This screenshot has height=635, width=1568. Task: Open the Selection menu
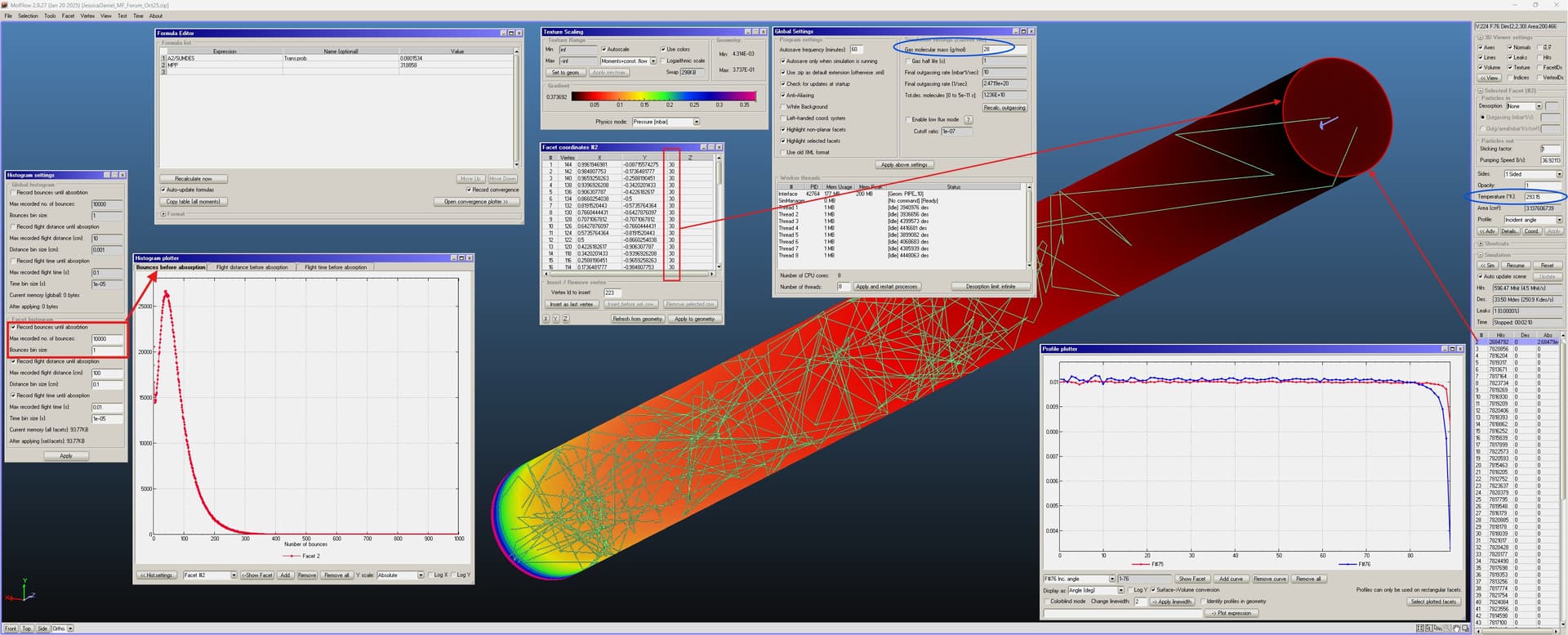[28, 16]
